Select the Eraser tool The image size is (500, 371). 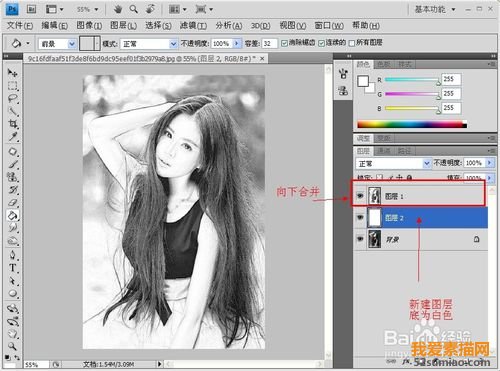point(13,202)
